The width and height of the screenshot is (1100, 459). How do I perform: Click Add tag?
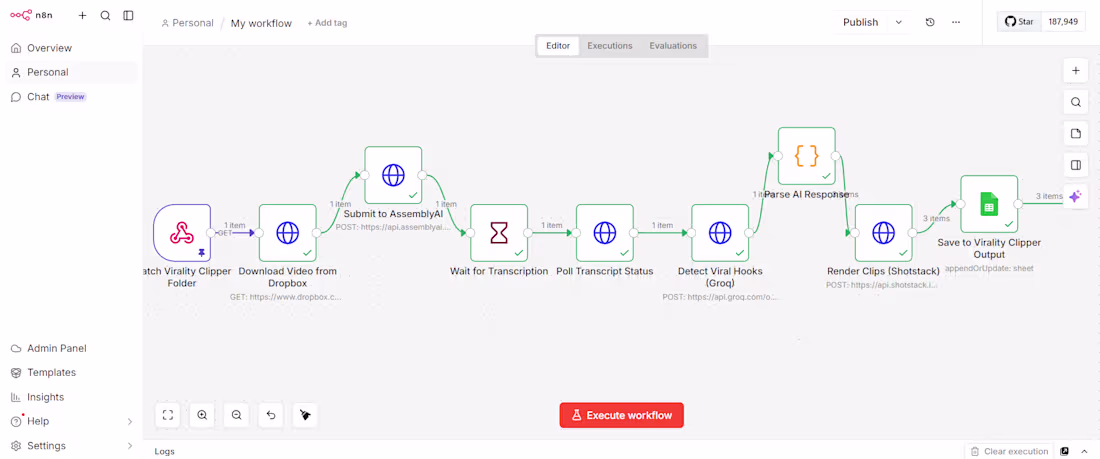[x=327, y=23]
